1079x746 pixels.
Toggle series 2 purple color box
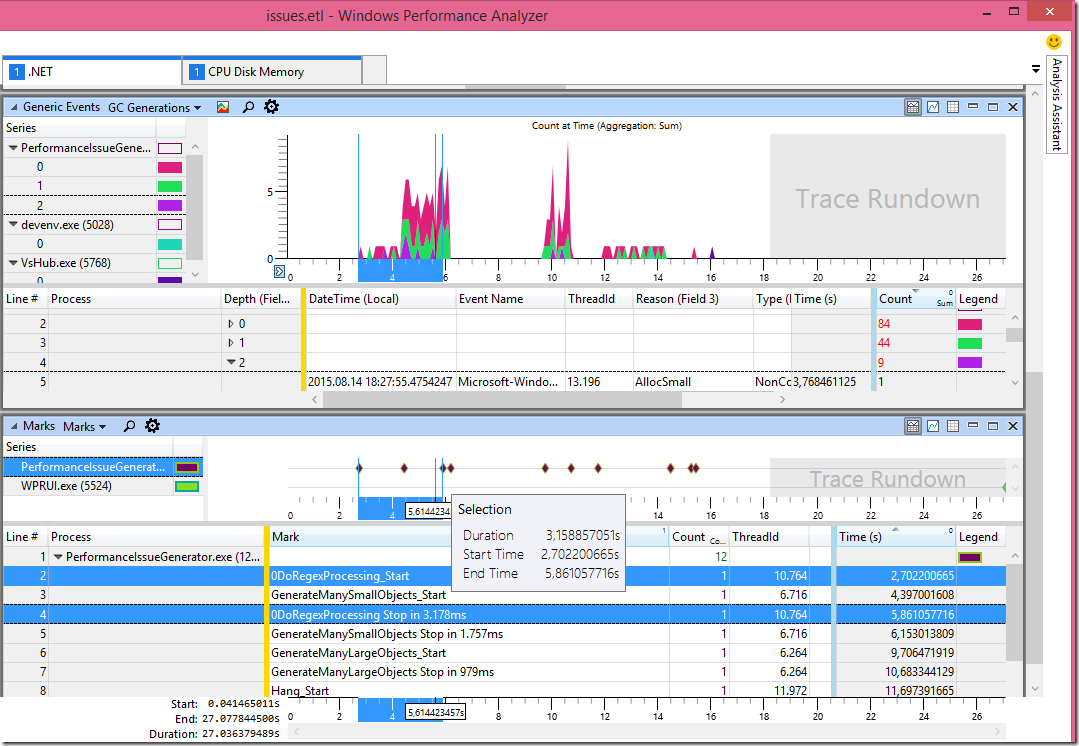(x=170, y=205)
